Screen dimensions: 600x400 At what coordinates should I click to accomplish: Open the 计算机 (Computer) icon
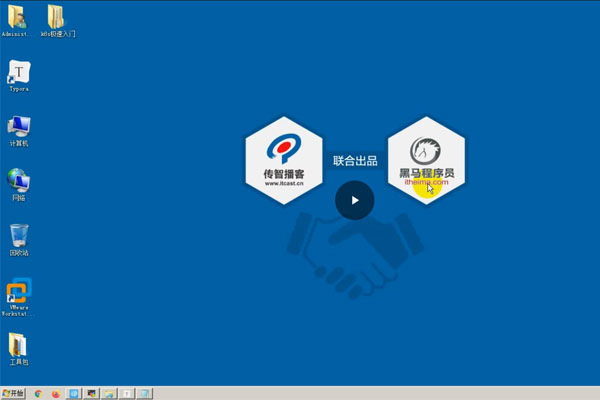point(18,127)
